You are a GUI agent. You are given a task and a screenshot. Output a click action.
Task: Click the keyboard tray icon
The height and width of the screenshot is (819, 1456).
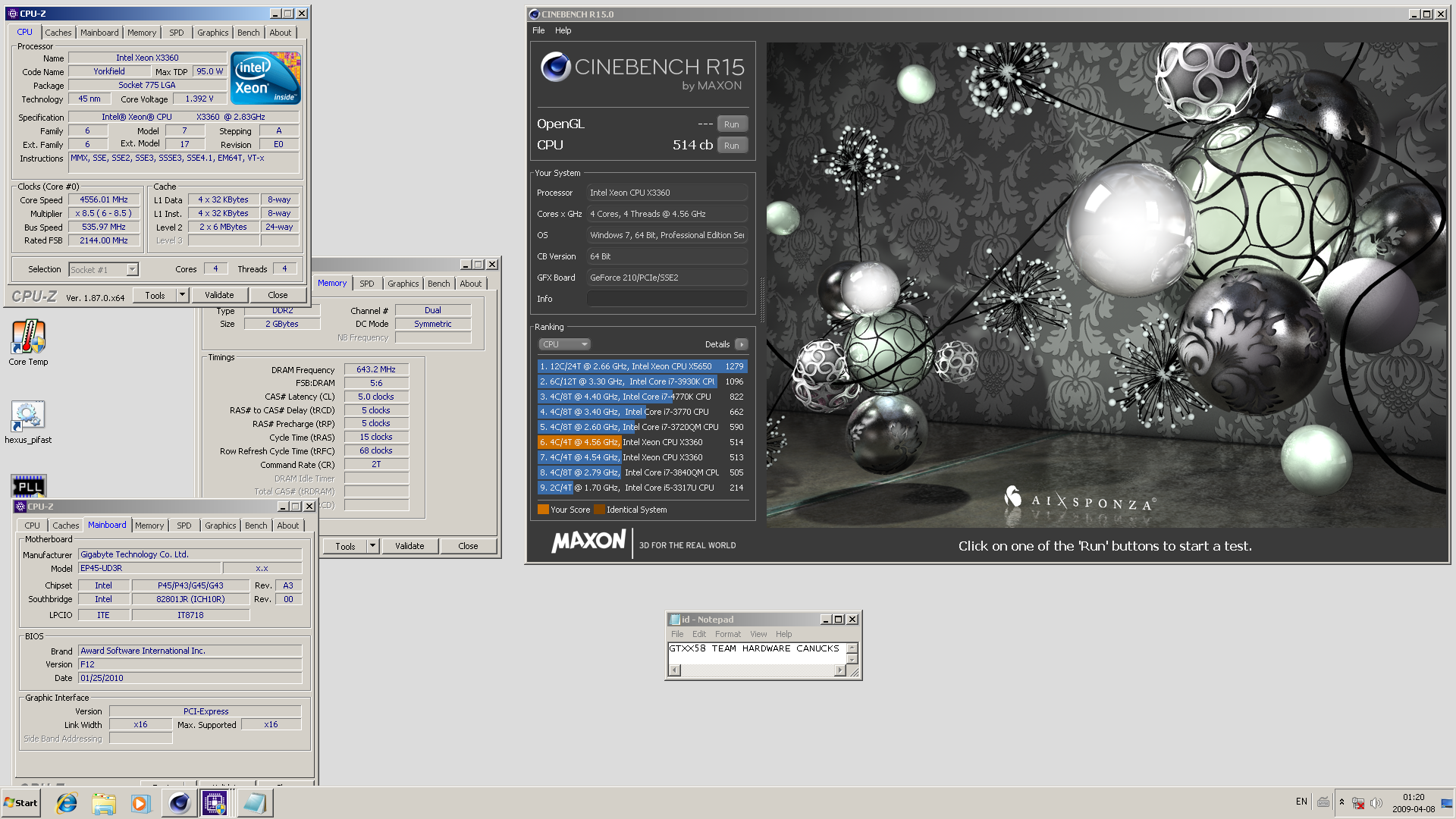(1323, 802)
